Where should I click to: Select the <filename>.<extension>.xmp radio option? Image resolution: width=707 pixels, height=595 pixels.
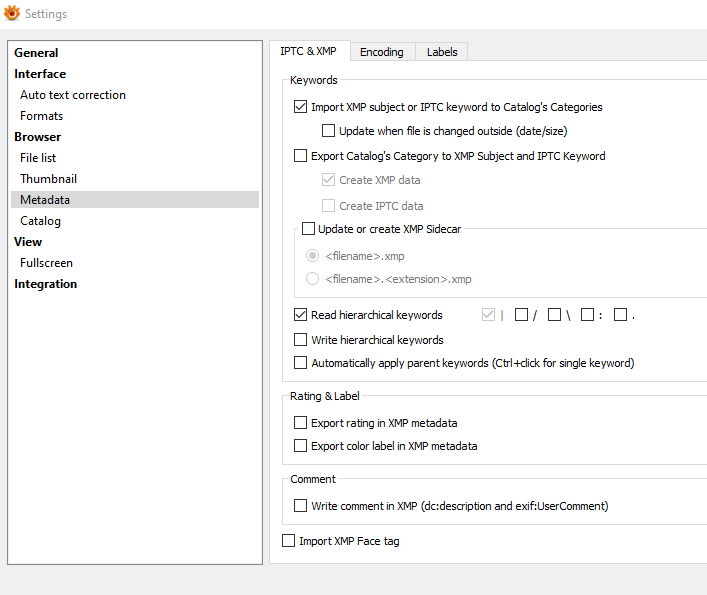313,279
